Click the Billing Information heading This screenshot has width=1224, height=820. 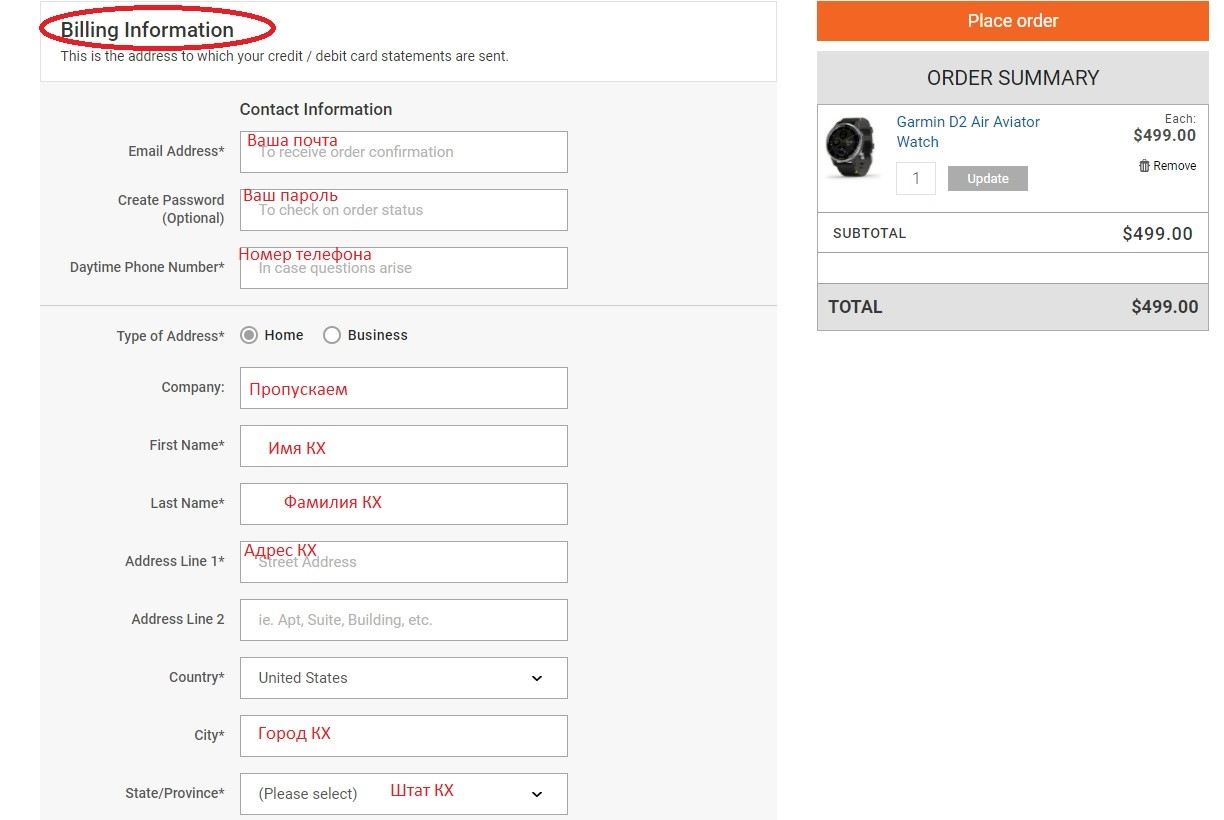[147, 30]
